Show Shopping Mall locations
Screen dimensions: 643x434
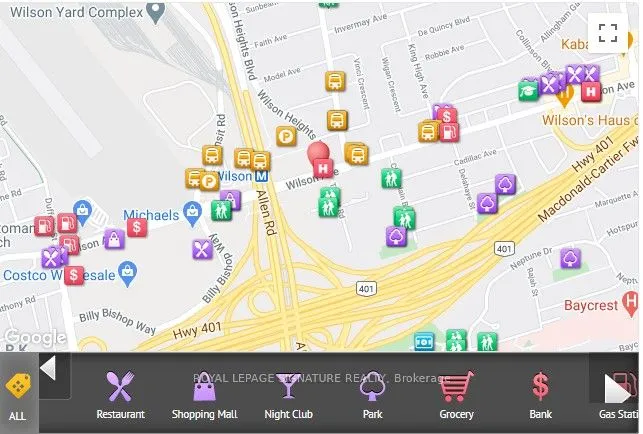point(204,395)
